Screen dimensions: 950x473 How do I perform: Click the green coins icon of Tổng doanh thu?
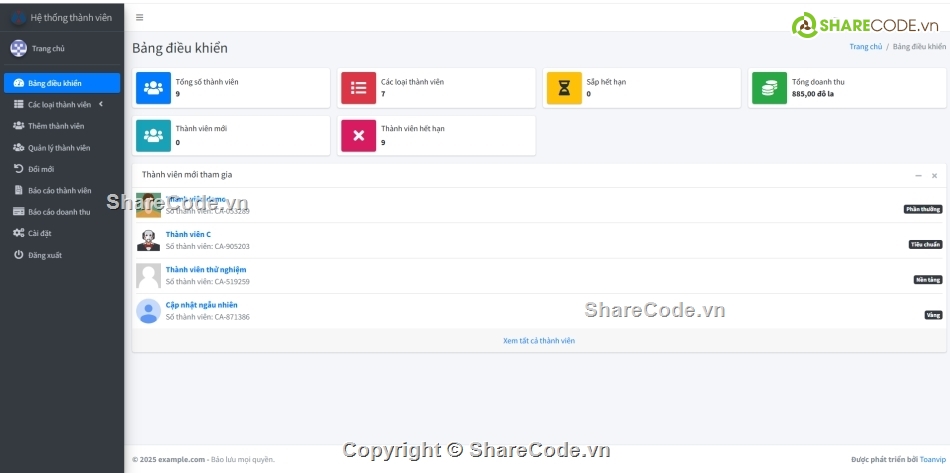point(769,88)
